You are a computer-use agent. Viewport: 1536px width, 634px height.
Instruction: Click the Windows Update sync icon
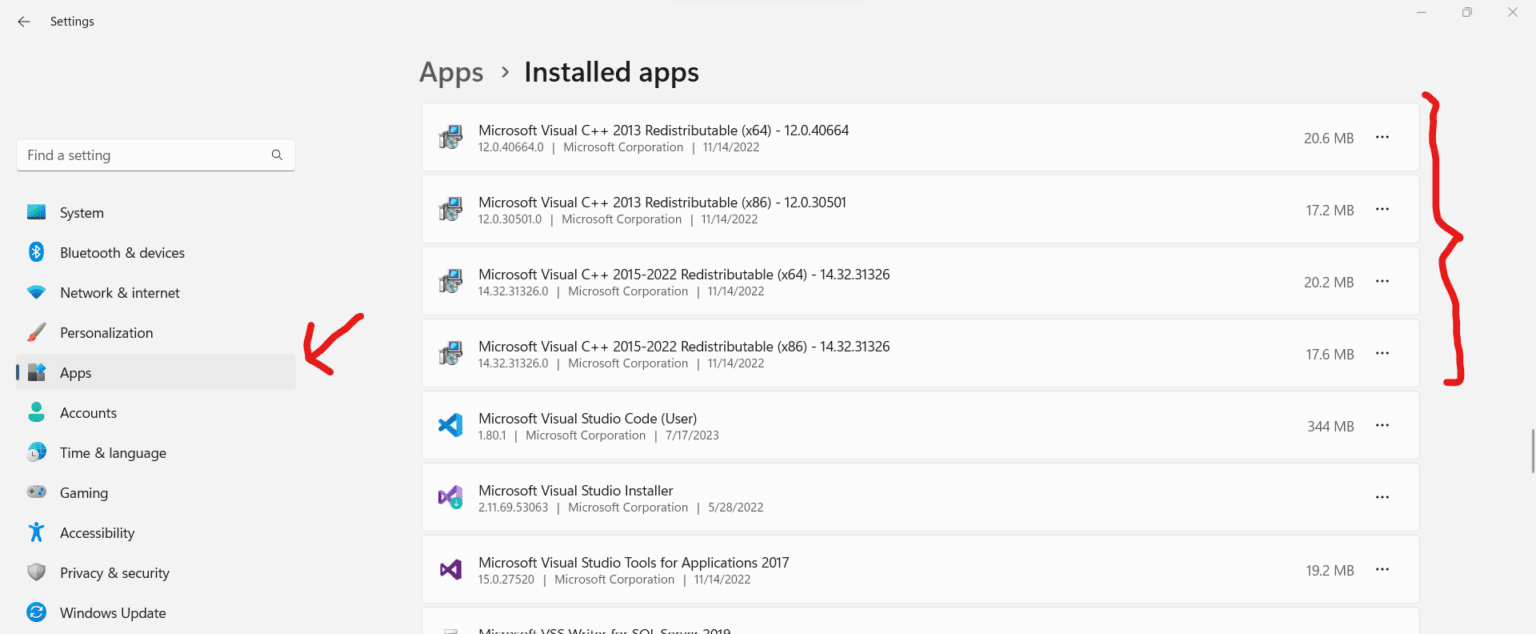(x=37, y=613)
